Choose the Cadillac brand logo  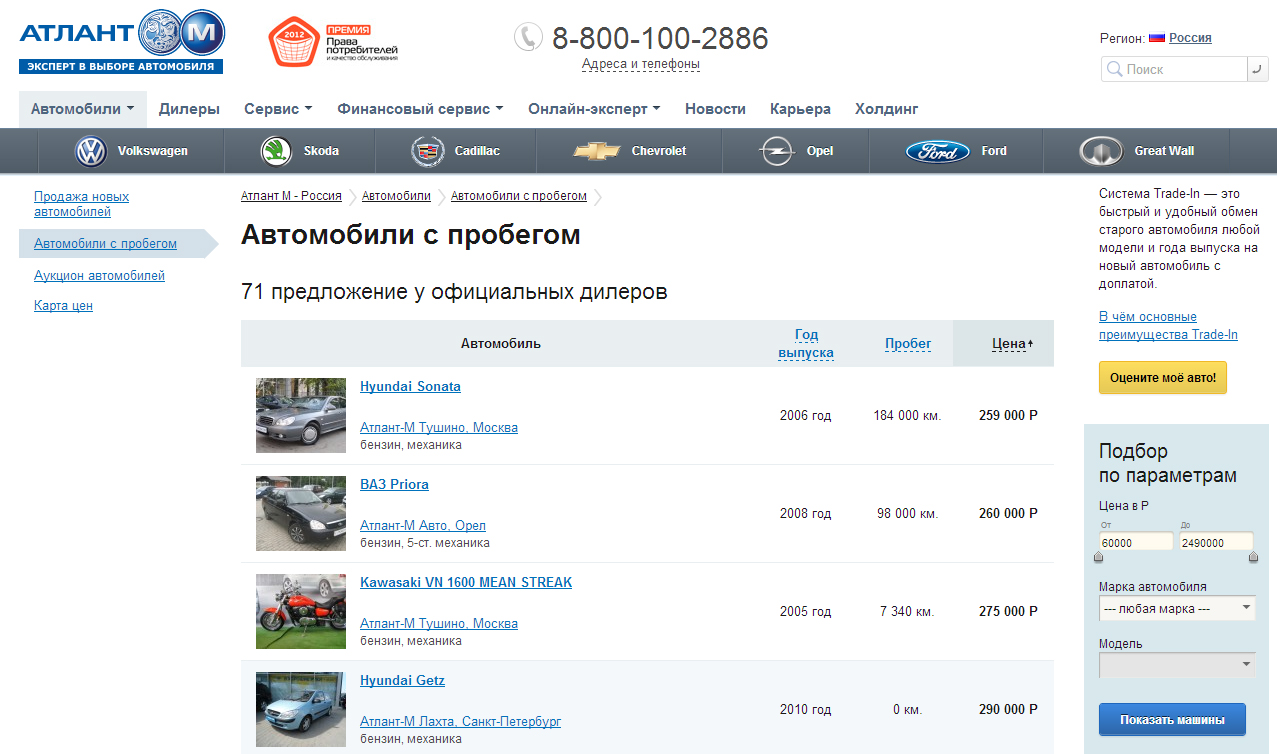tap(427, 151)
